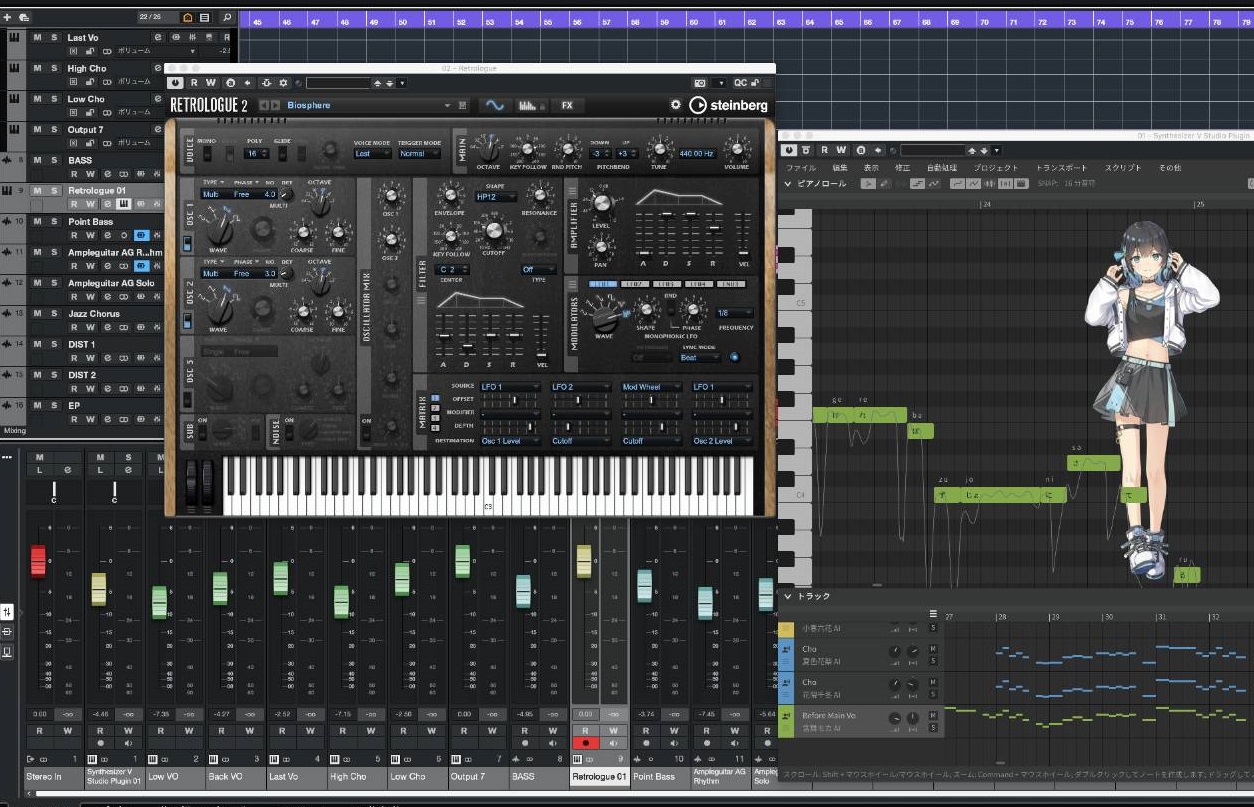Toggle OSC 2 on/off switch
Viewport: 1254px width, 807px height.
[x=188, y=321]
